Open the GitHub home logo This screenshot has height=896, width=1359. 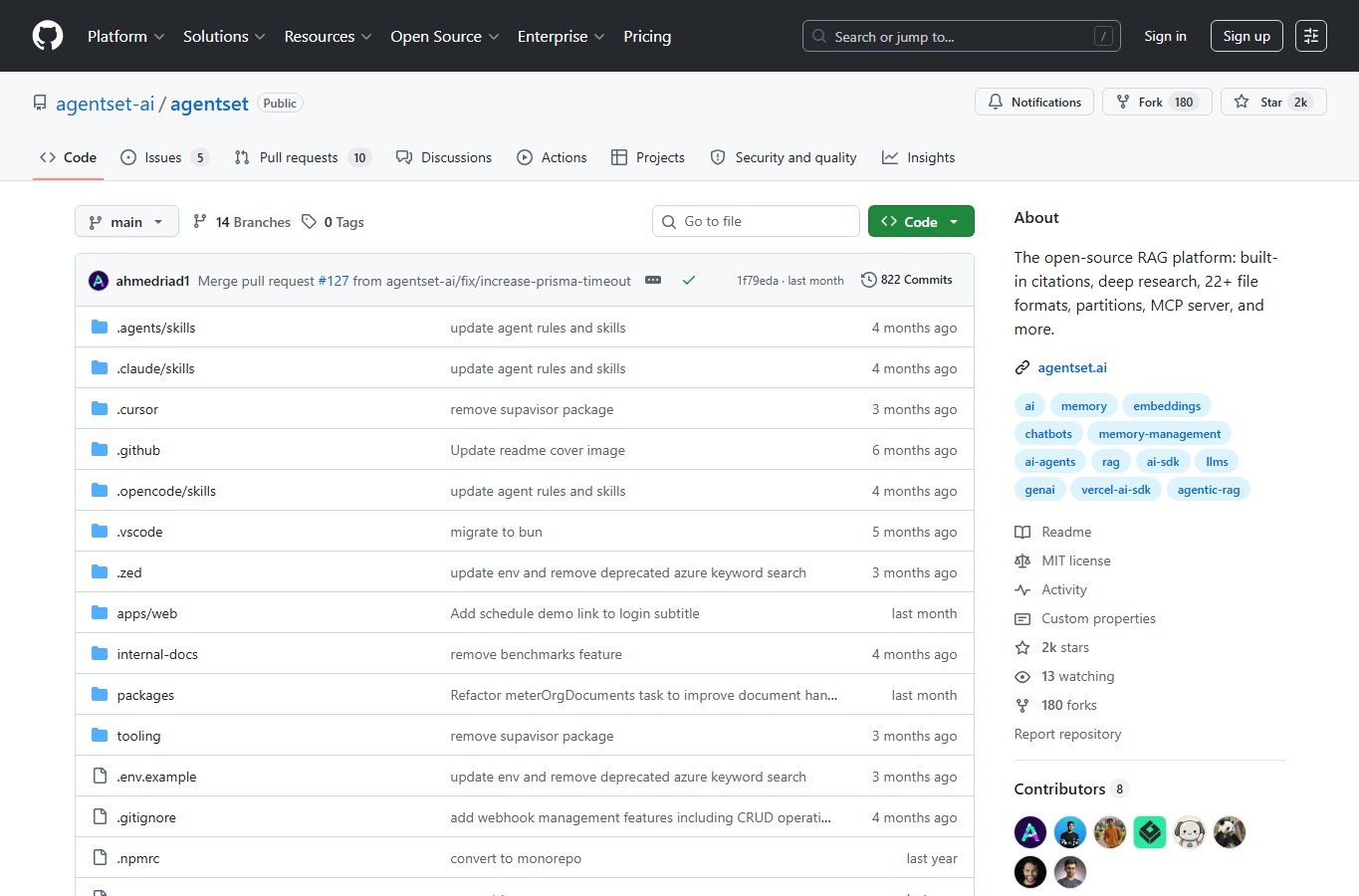tap(48, 36)
